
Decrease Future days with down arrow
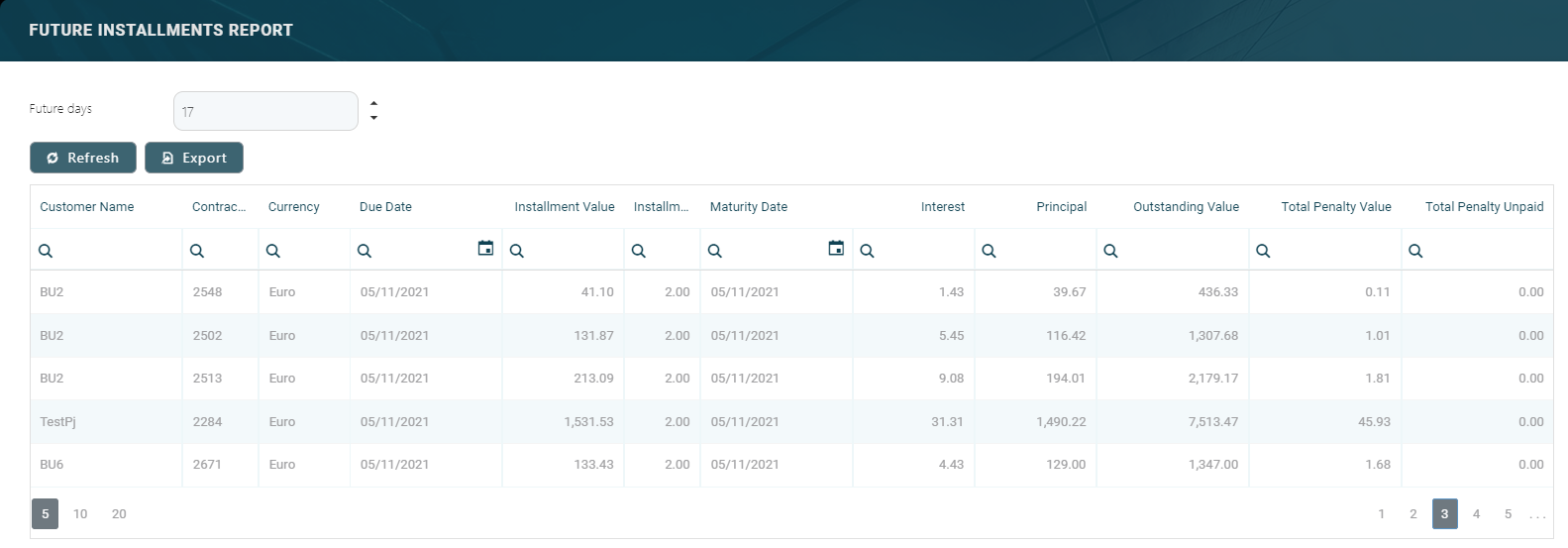click(x=373, y=118)
